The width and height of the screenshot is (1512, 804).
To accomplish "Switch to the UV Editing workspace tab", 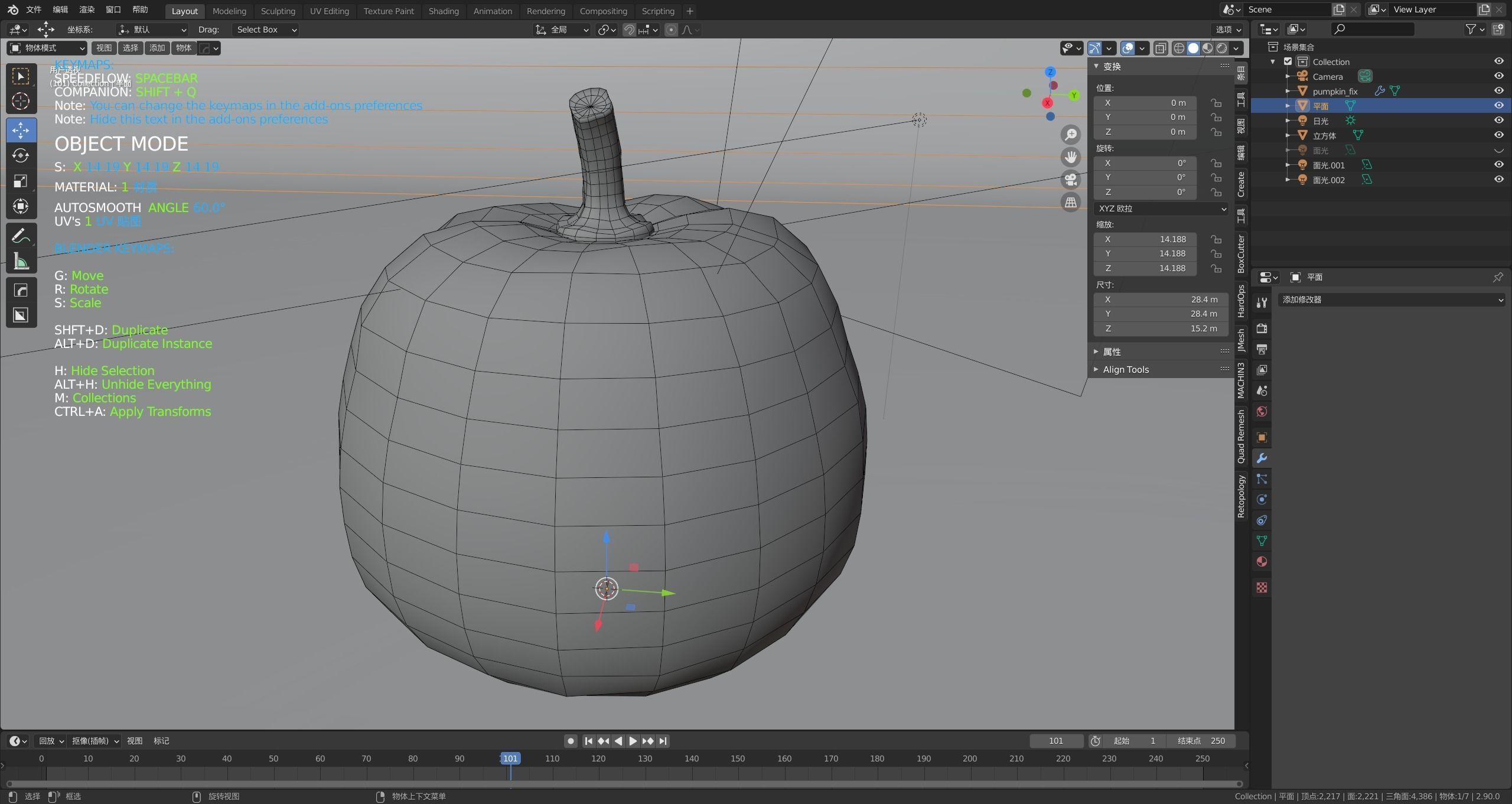I will [330, 11].
